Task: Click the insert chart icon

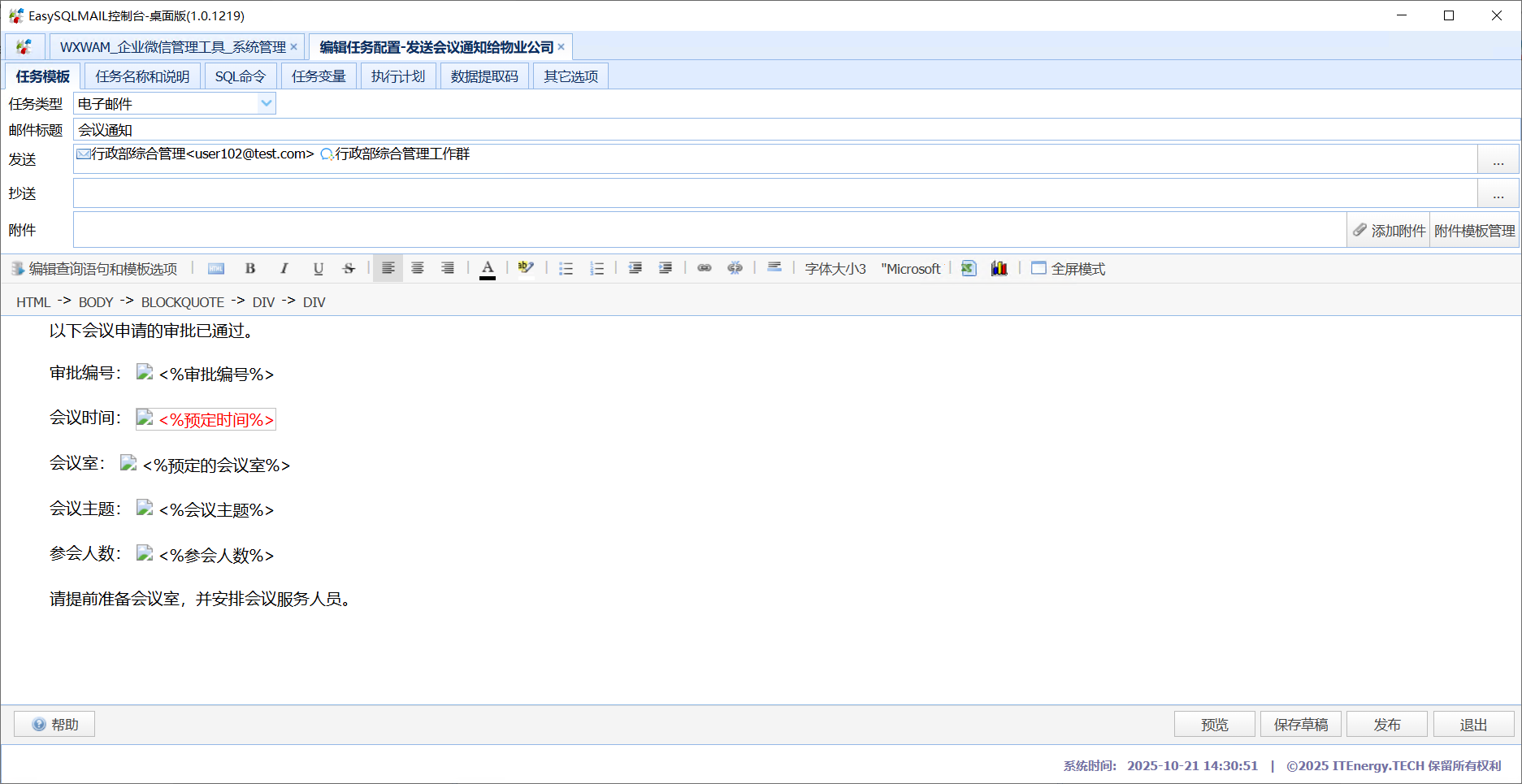Action: [999, 269]
